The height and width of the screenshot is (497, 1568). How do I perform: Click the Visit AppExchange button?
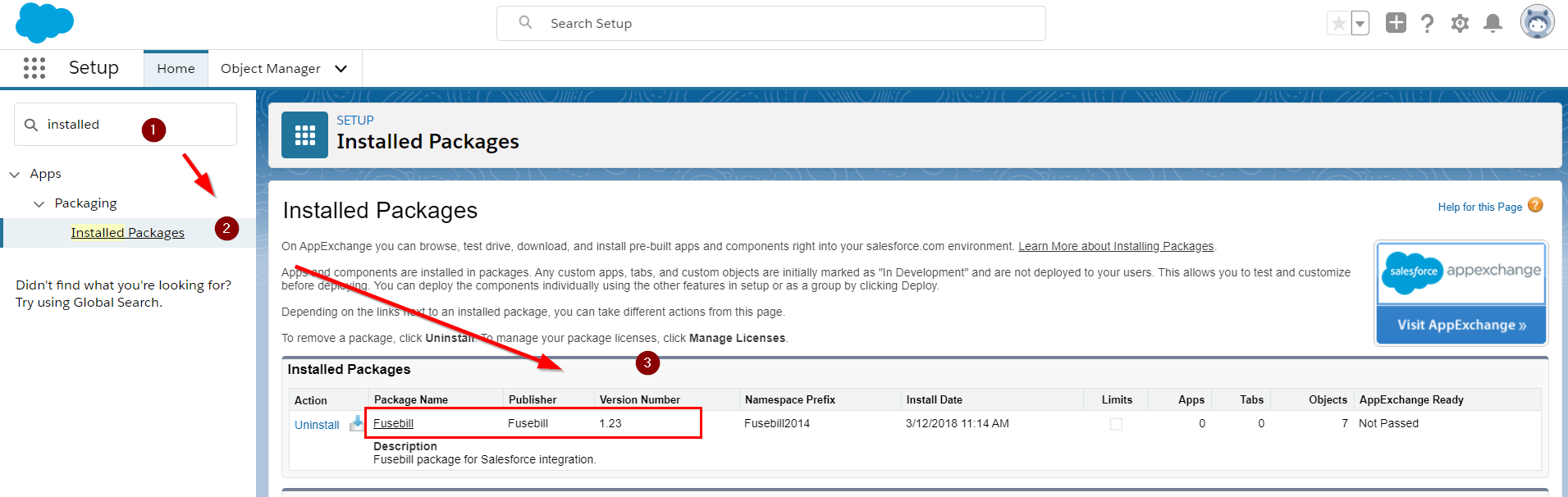click(1461, 325)
